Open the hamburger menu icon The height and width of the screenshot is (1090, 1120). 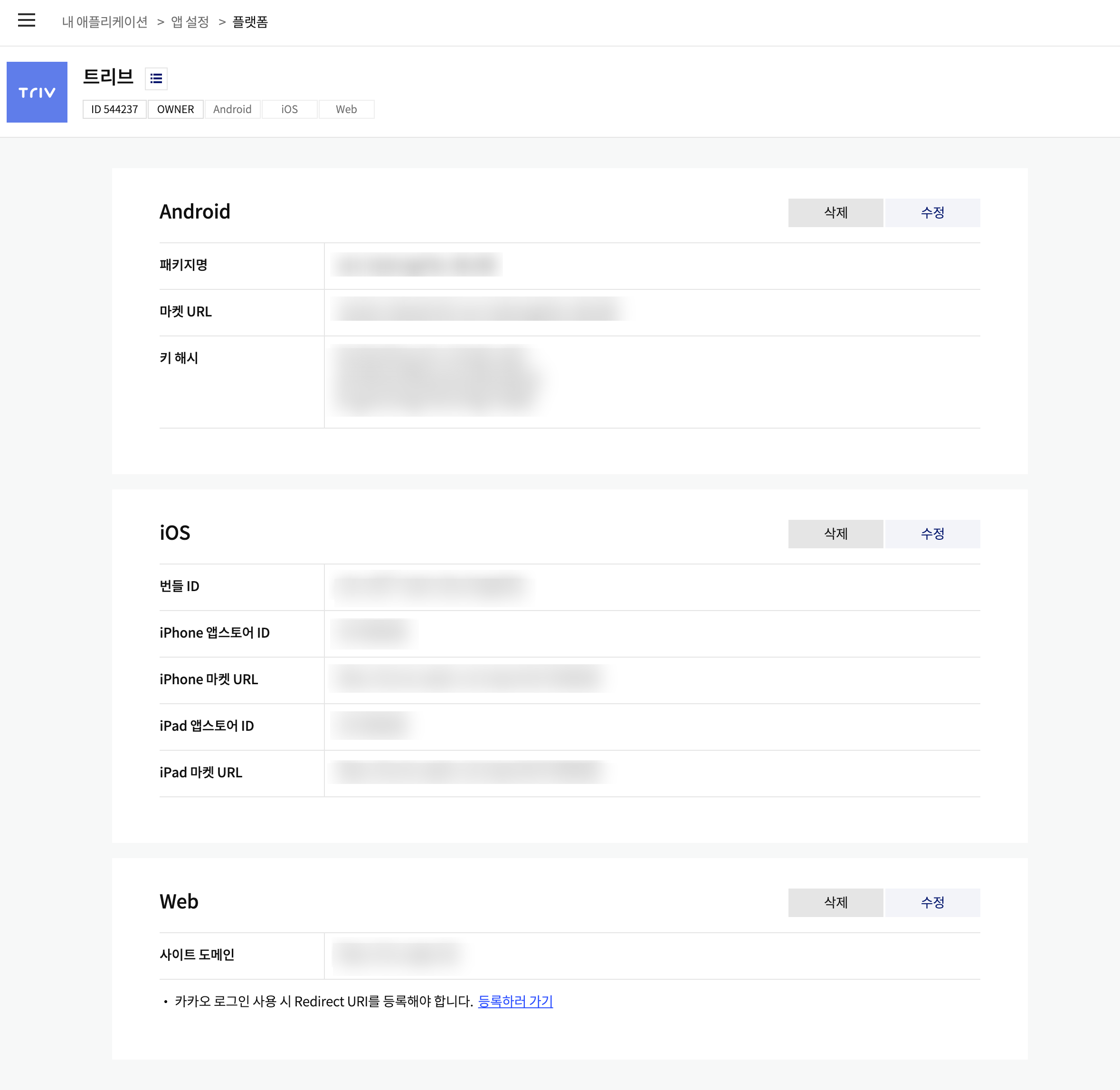[x=26, y=20]
